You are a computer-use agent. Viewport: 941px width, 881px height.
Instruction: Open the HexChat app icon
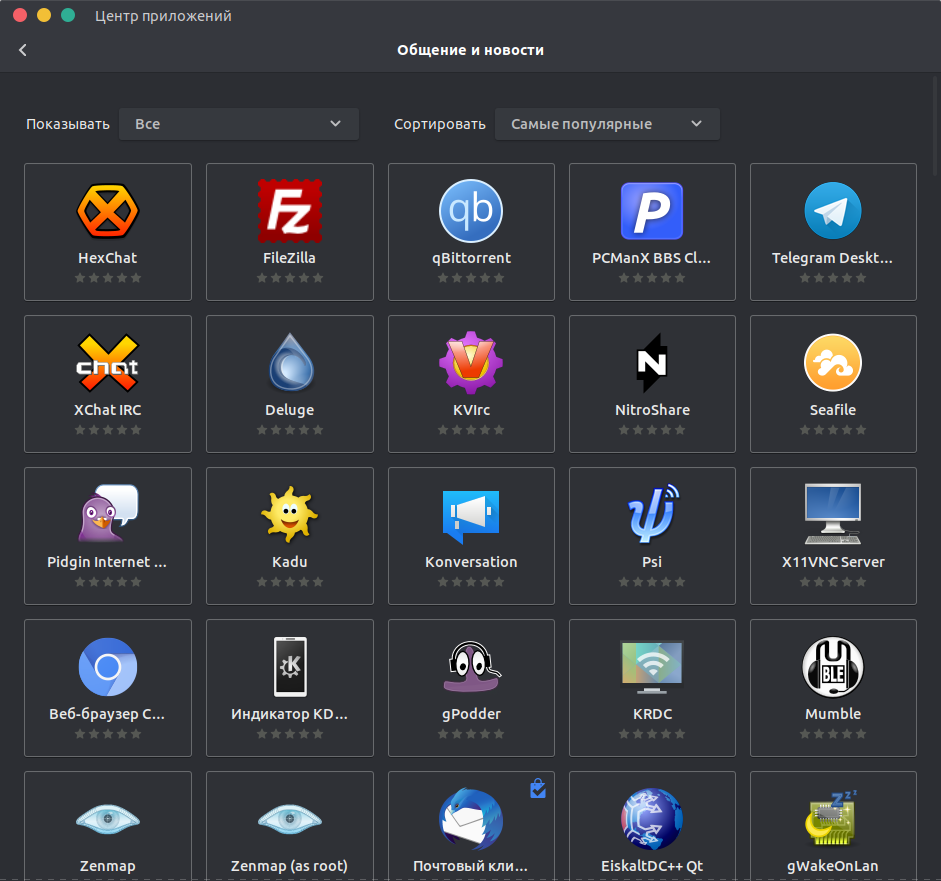(108, 211)
